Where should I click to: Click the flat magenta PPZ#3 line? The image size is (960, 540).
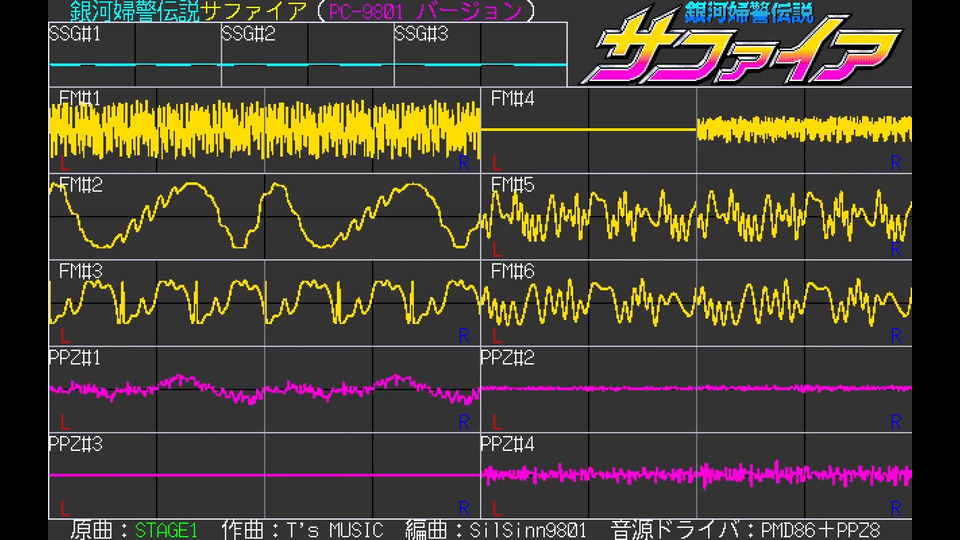264,474
